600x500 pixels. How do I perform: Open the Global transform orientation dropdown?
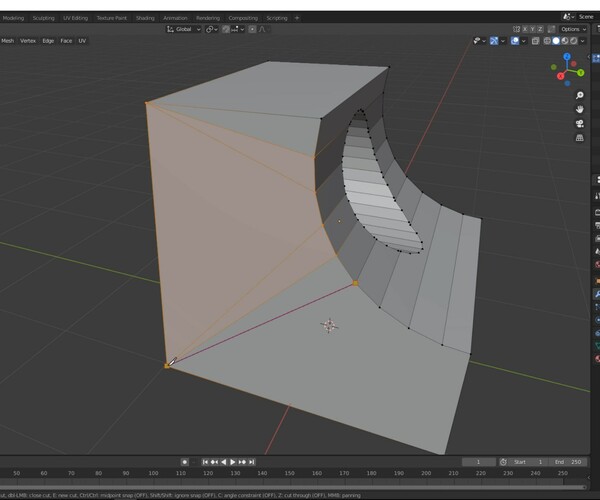[x=184, y=29]
